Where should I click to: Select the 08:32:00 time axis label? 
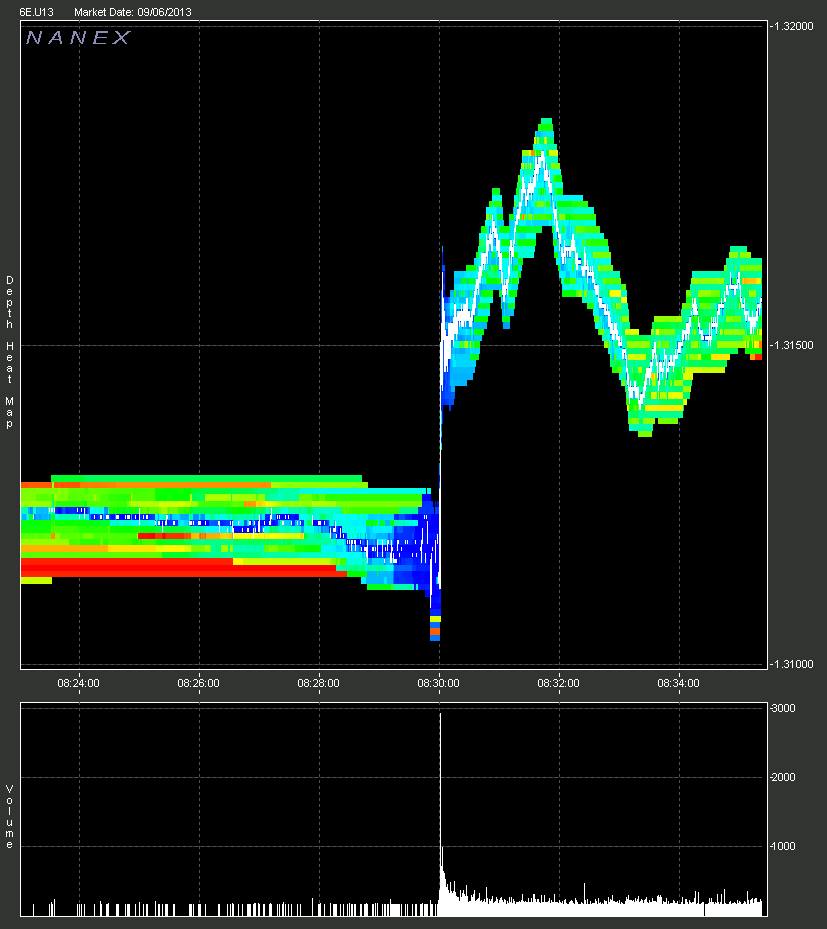558,683
